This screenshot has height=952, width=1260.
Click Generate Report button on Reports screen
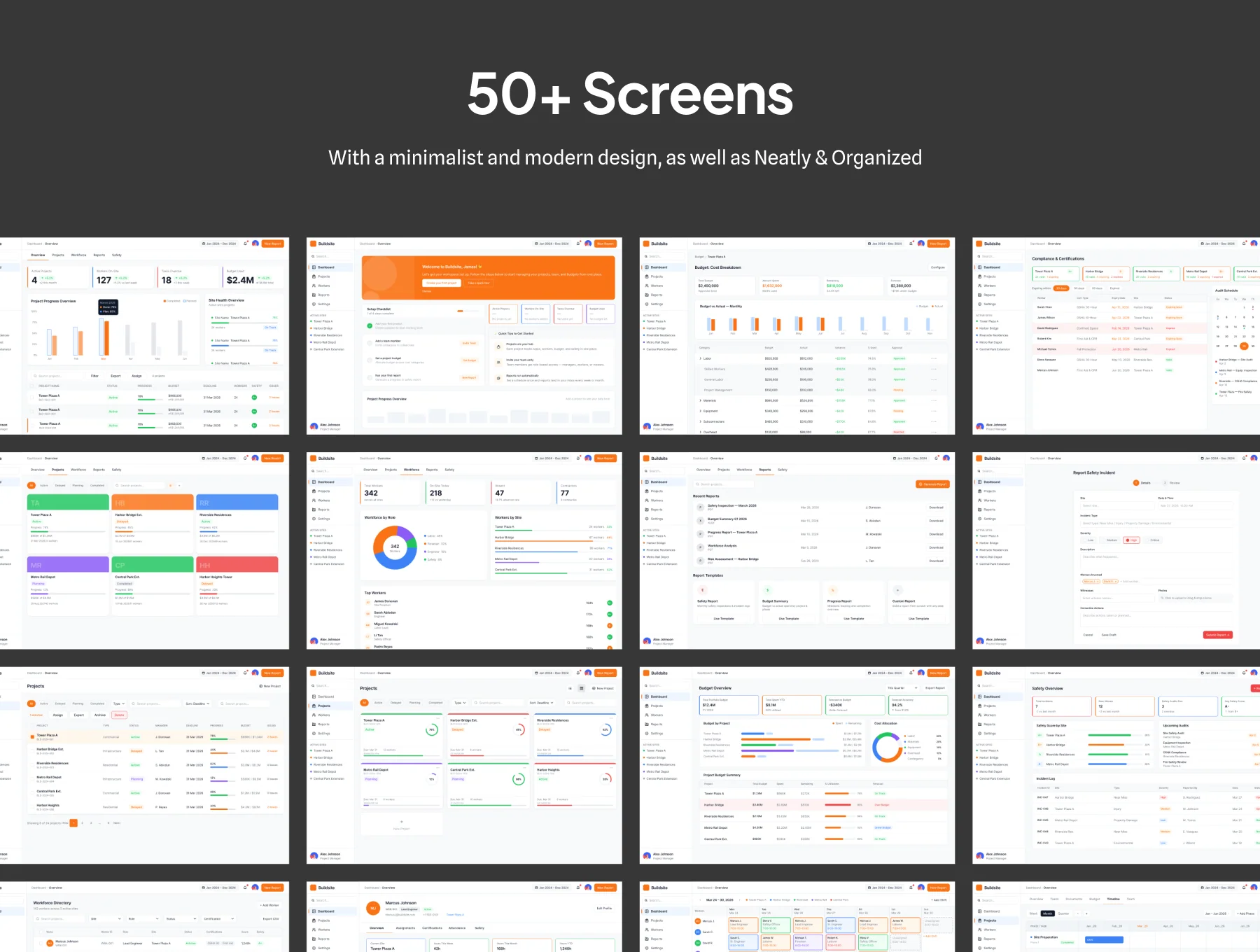tap(933, 484)
